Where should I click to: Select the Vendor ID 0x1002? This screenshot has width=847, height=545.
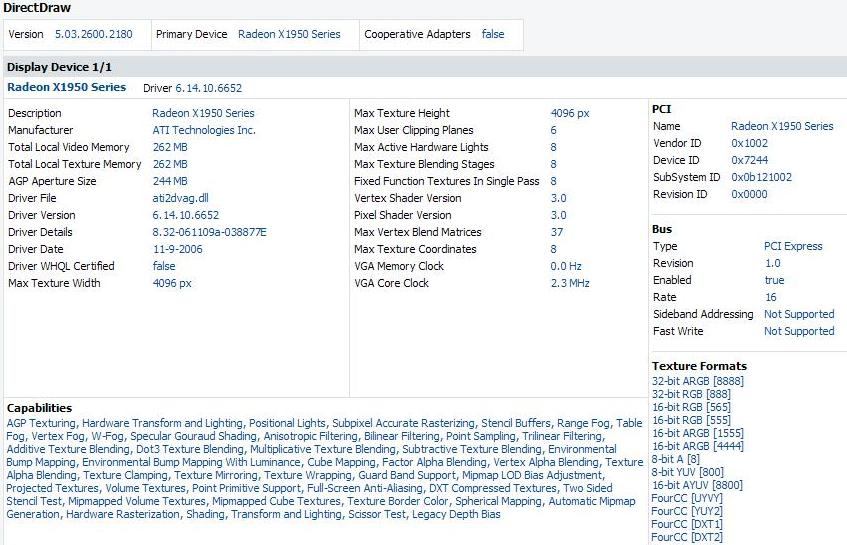point(749,143)
